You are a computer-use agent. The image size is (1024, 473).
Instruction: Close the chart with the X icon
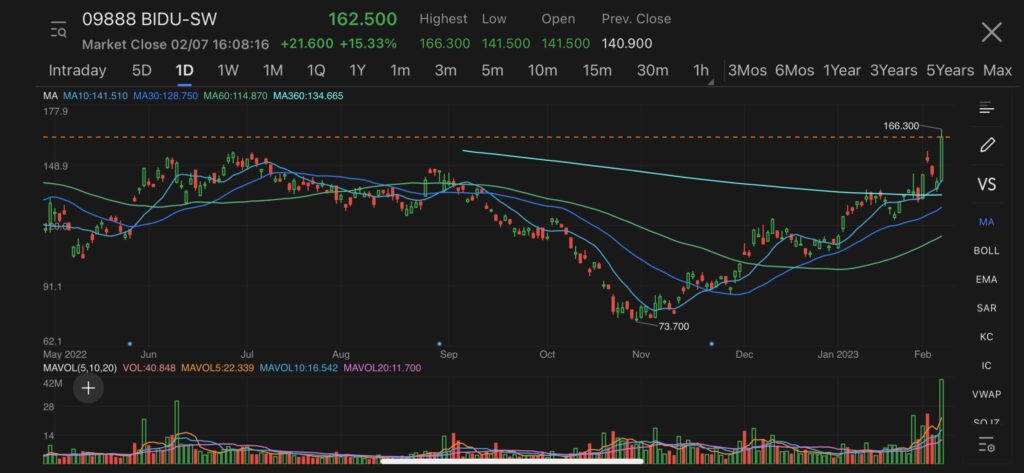click(991, 32)
